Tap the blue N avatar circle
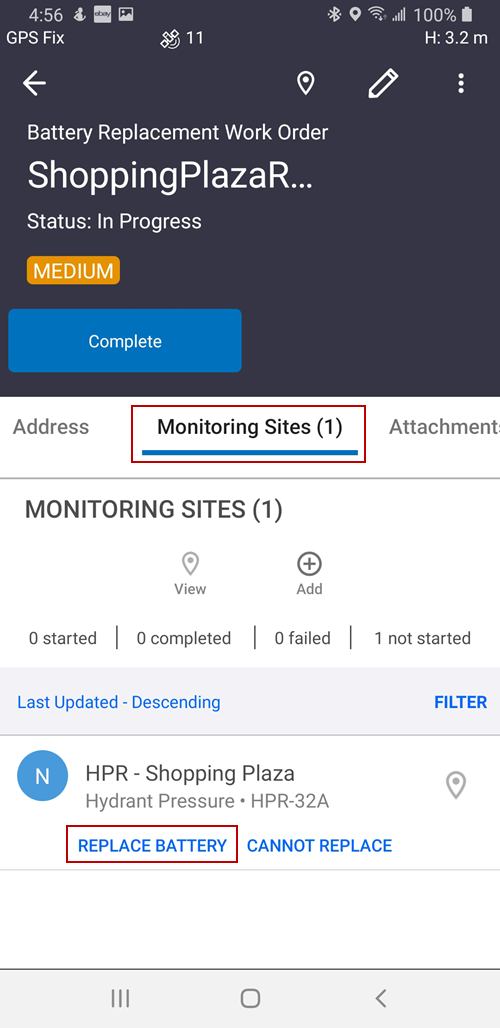 [43, 776]
